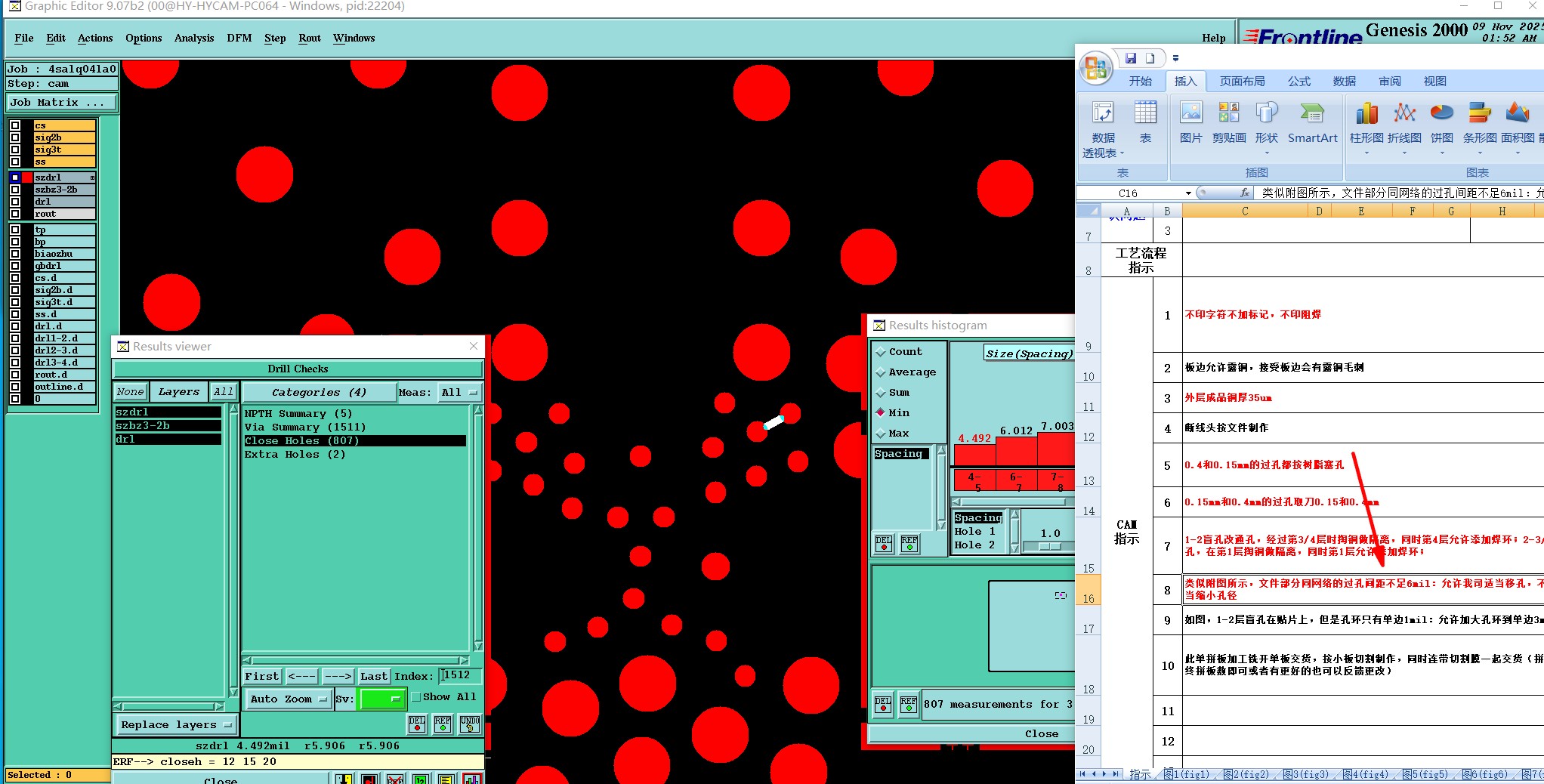1544x784 pixels.
Task: Click the histogram horizontal scrollbar under bins
Action: click(1013, 502)
